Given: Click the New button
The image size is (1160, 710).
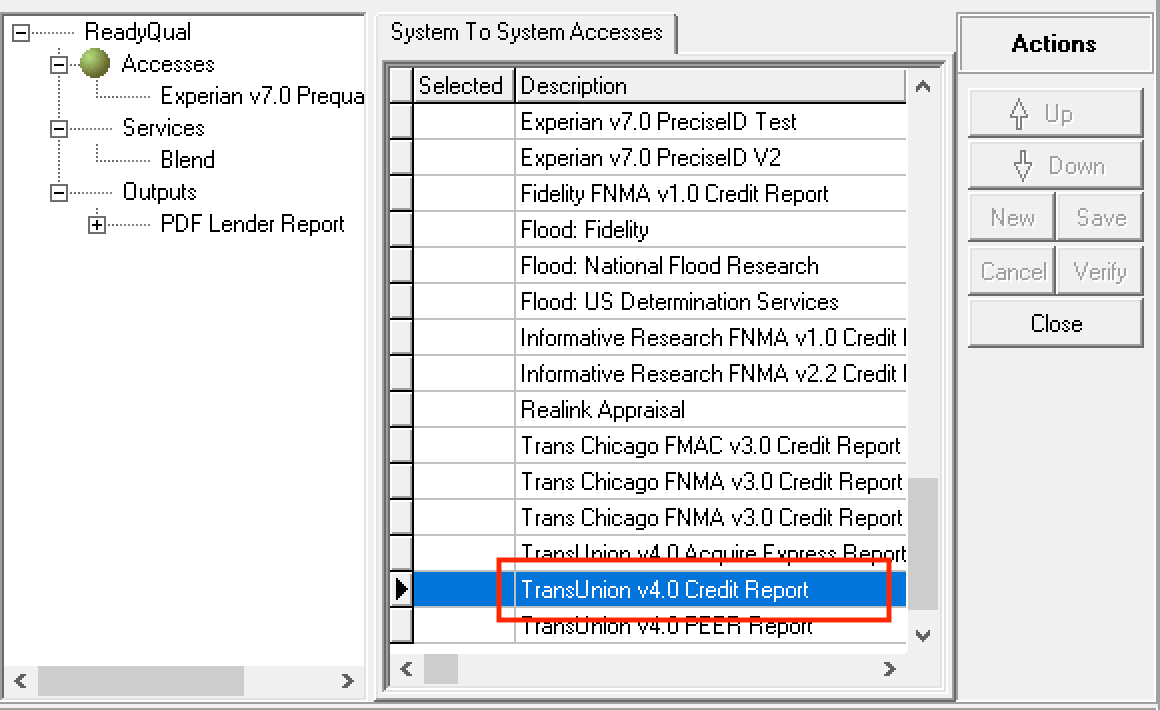Looking at the screenshot, I should (x=1012, y=217).
